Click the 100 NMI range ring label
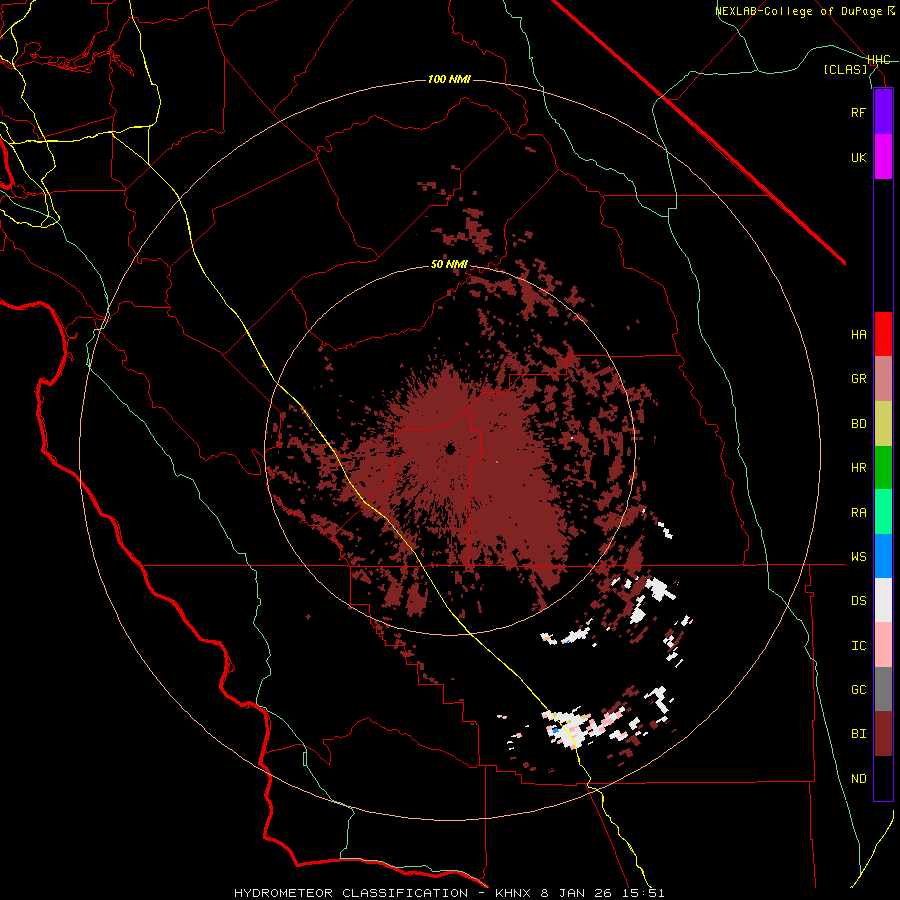The height and width of the screenshot is (900, 900). (449, 79)
